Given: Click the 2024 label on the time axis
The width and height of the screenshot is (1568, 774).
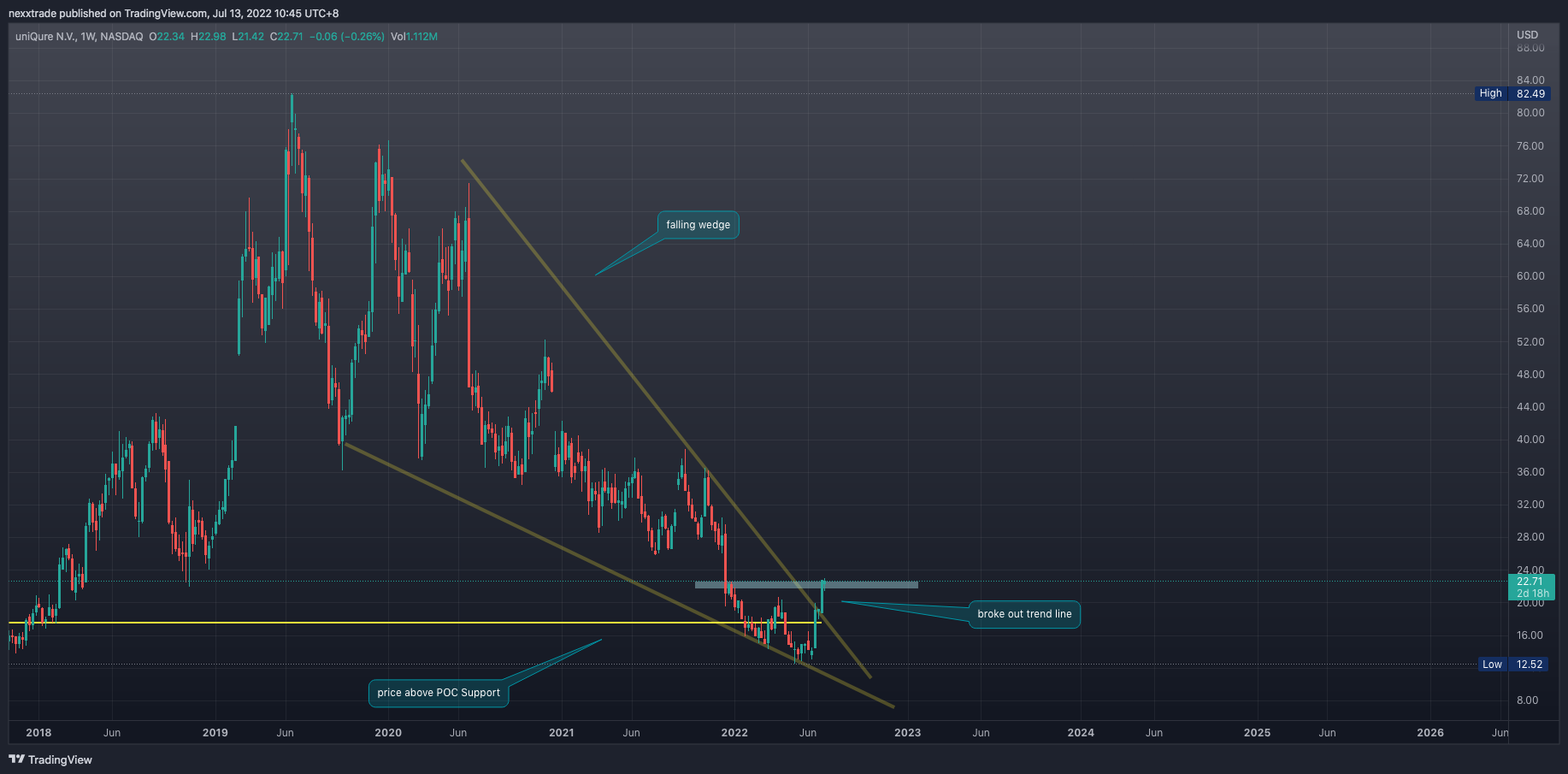Looking at the screenshot, I should coord(1081,732).
